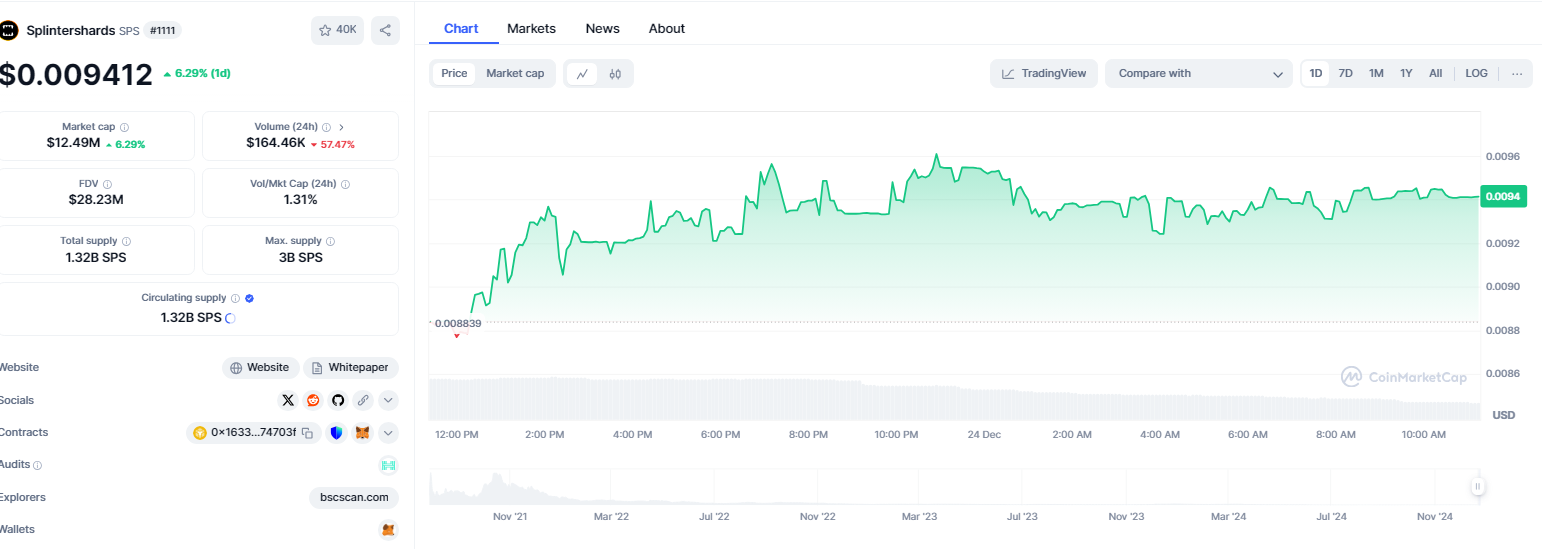This screenshot has height=549, width=1542.
Task: Select the All time range
Action: [1435, 73]
